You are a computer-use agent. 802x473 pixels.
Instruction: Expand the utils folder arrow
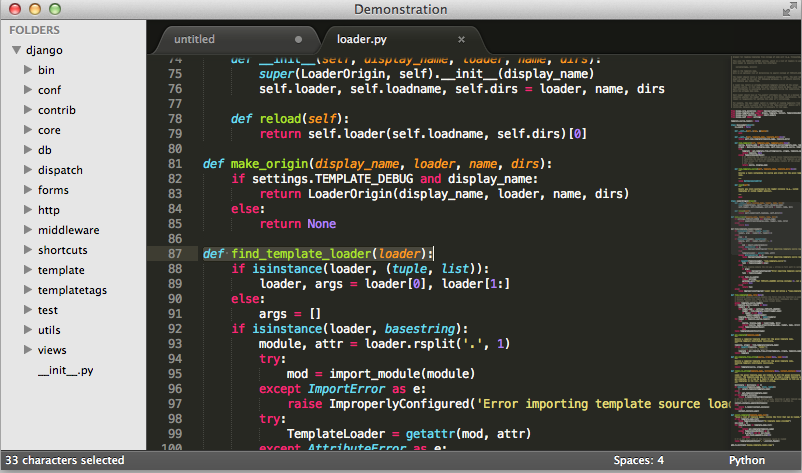click(x=28, y=329)
